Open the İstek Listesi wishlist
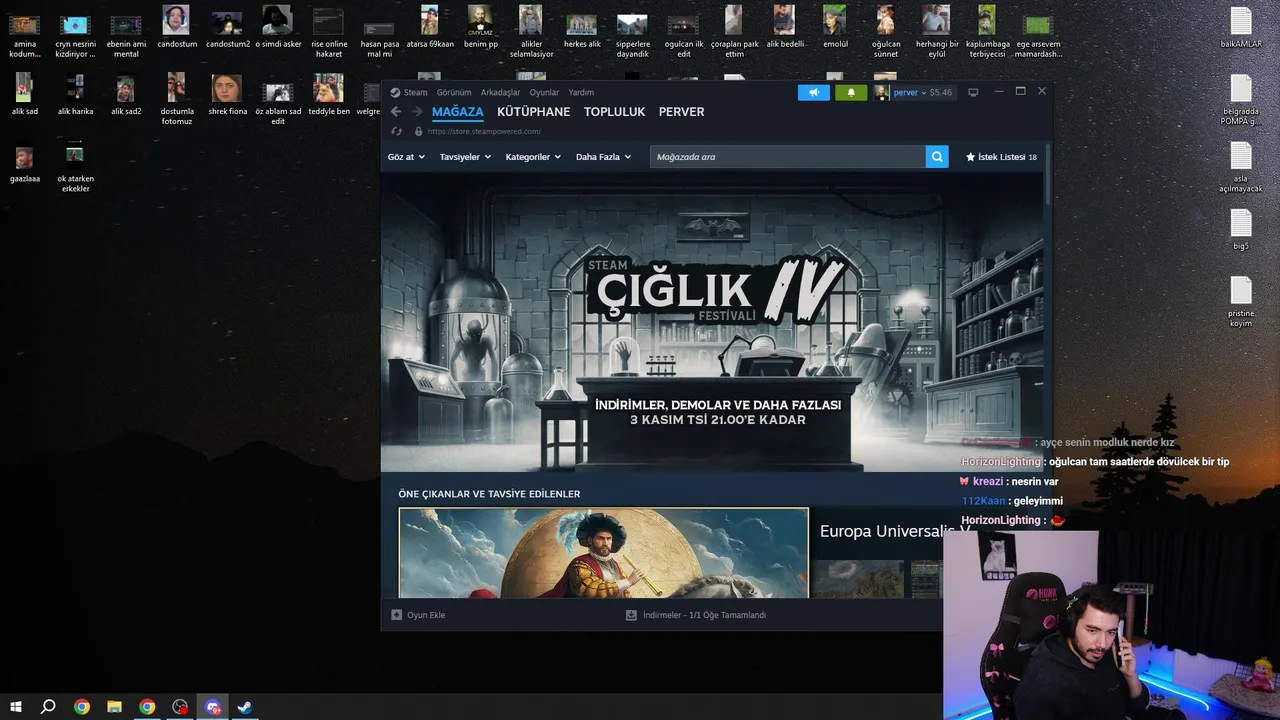Viewport: 1280px width, 720px height. [1001, 157]
